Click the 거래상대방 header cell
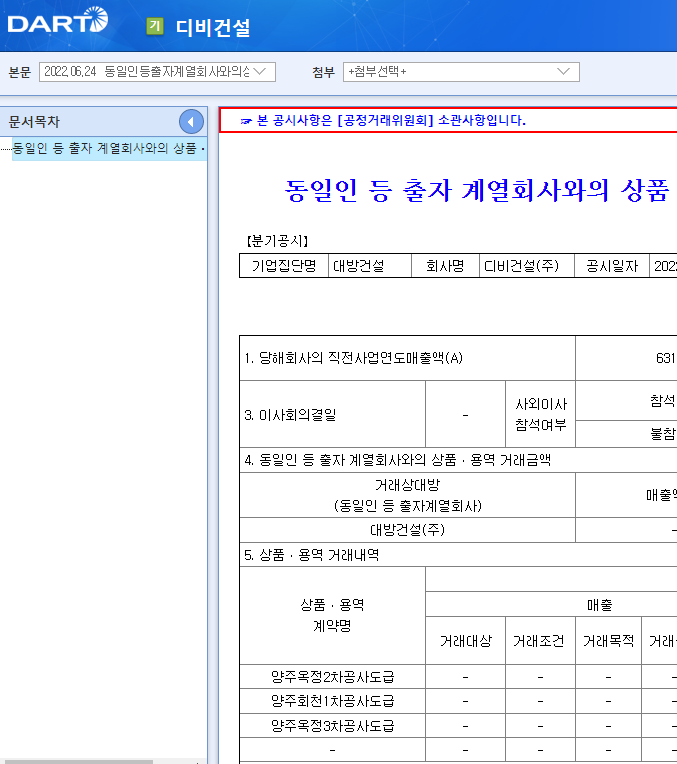 click(407, 495)
